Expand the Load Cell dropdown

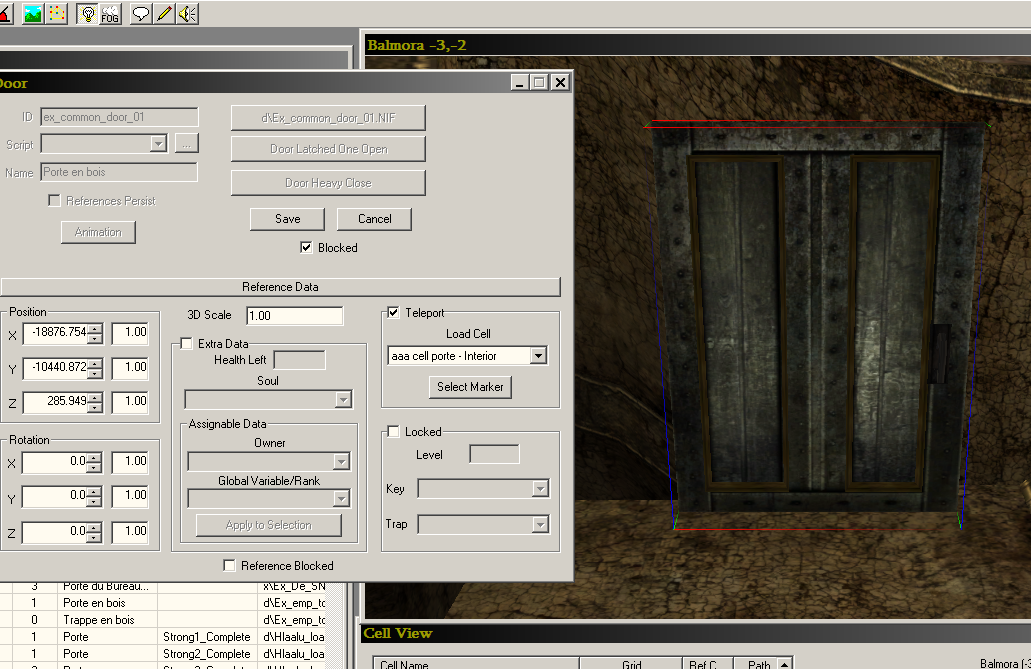pos(539,356)
